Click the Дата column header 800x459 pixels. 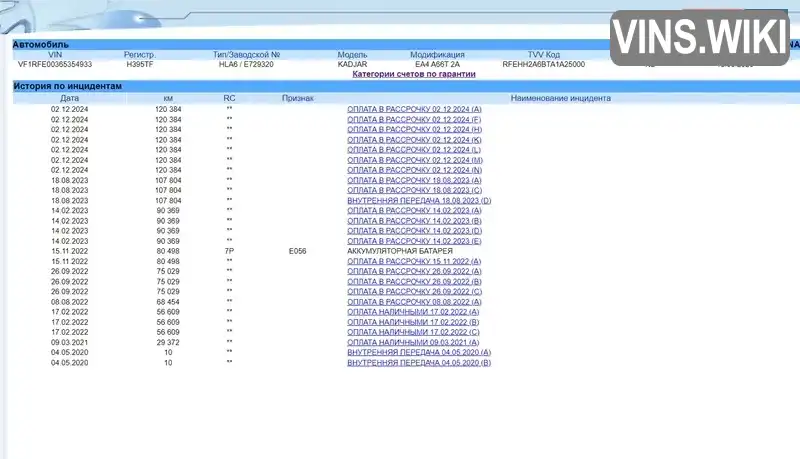tap(69, 98)
